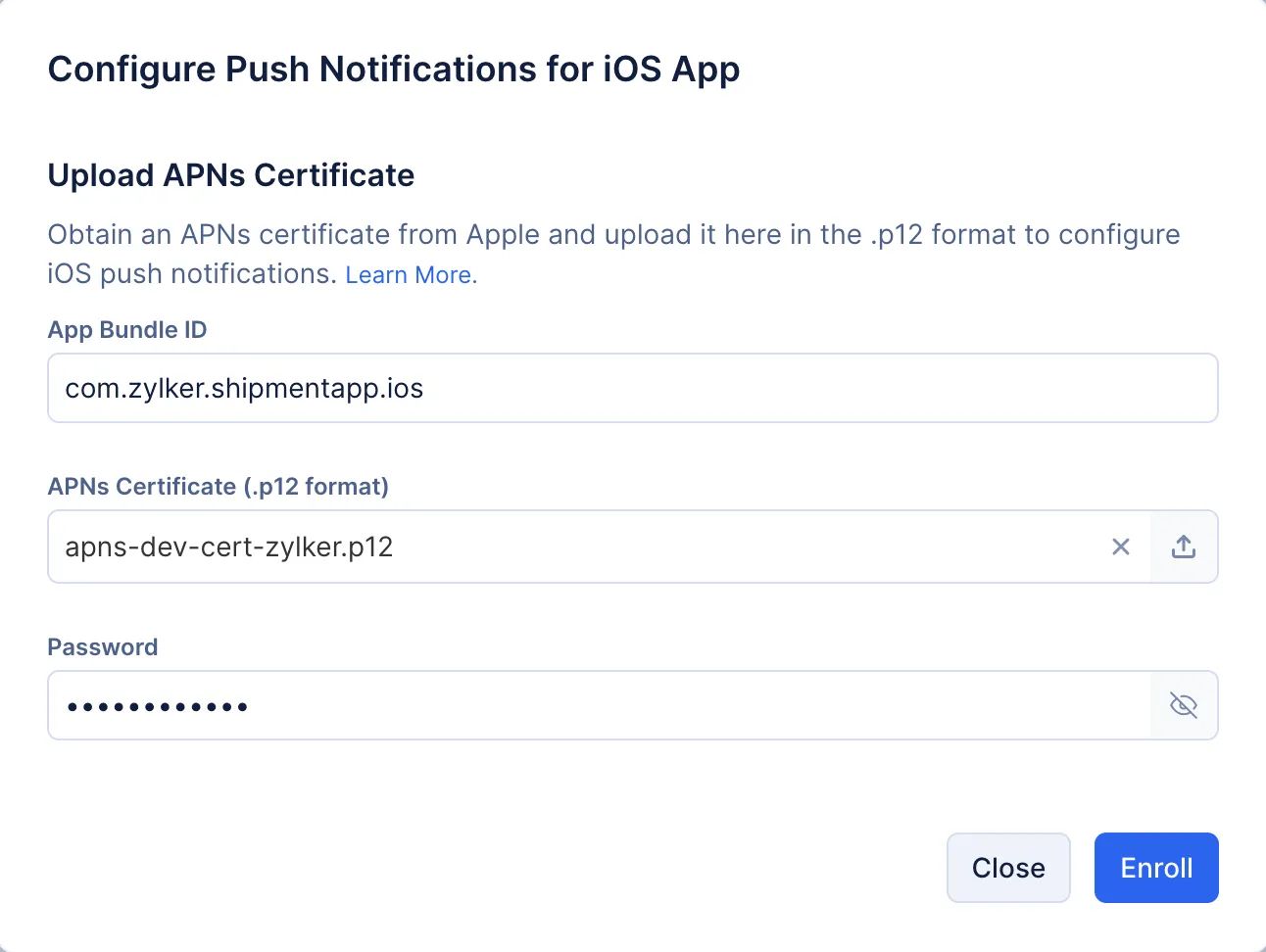Clear the apns-dev-cert-zylker.p12 file selection
Image resolution: width=1266 pixels, height=952 pixels.
1121,547
